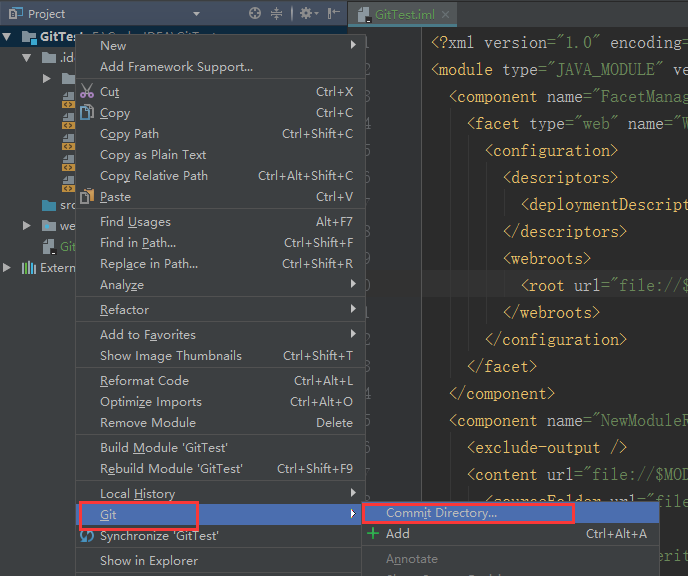Select Commit Directory... from Git submenu
Viewport: 688px width, 576px height.
441,513
